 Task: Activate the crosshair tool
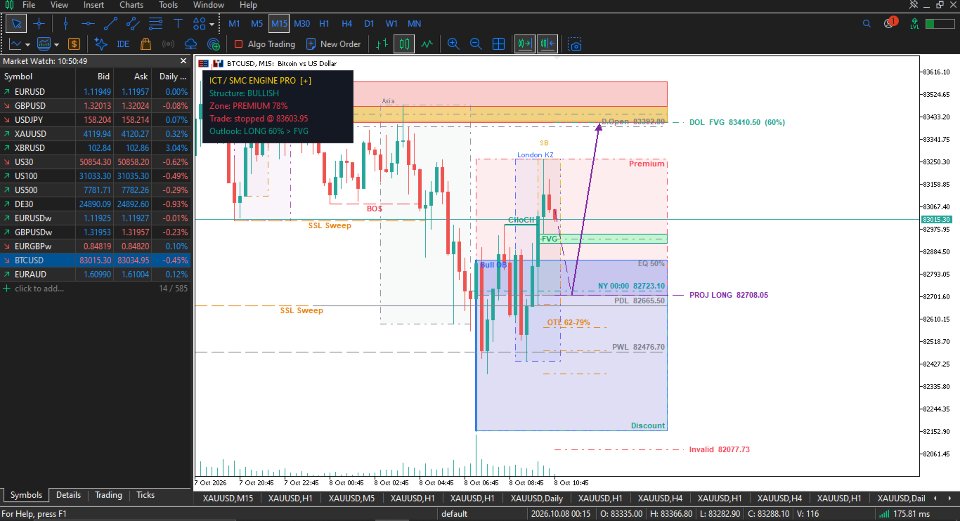39,24
